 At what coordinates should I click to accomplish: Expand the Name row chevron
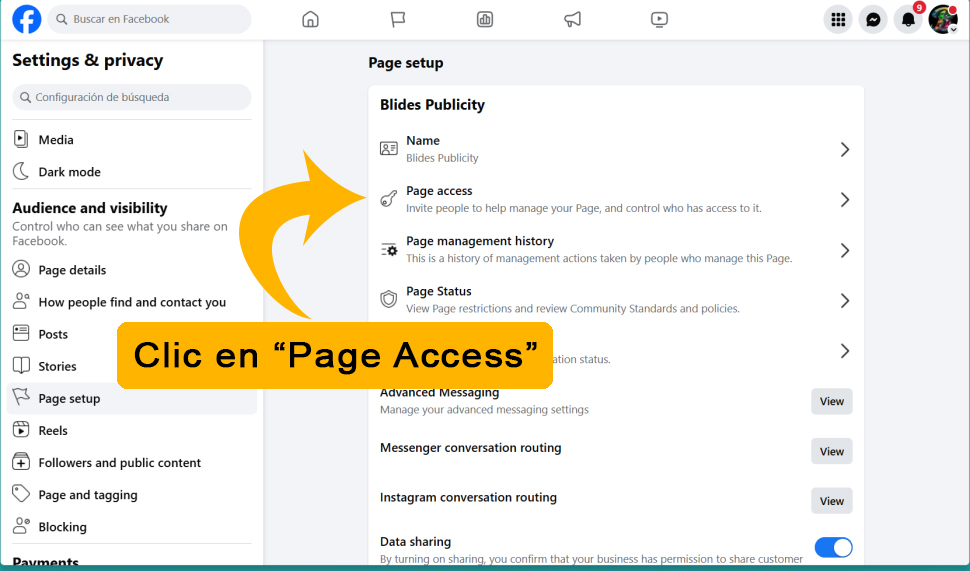[844, 150]
